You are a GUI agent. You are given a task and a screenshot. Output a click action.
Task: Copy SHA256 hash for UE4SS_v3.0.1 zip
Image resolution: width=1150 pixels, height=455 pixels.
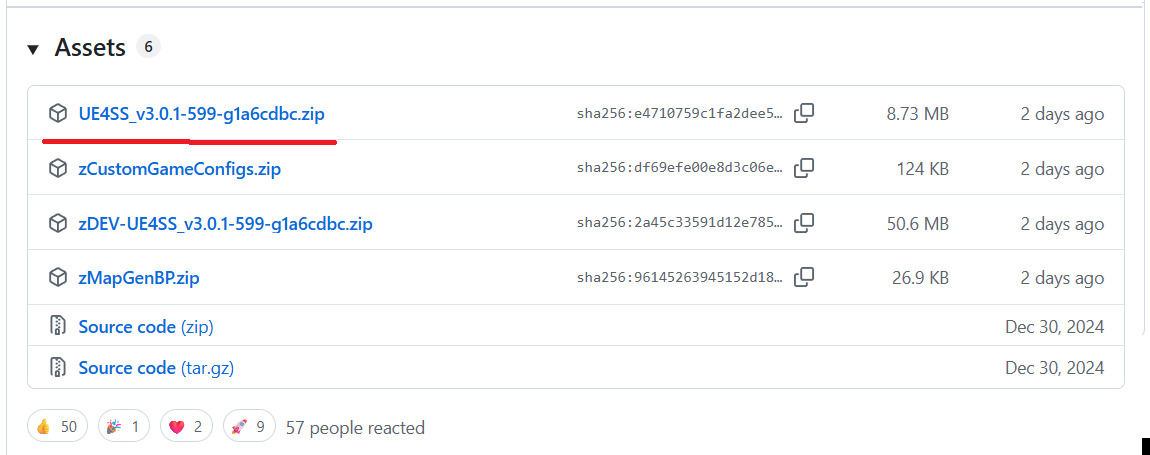pyautogui.click(x=804, y=113)
